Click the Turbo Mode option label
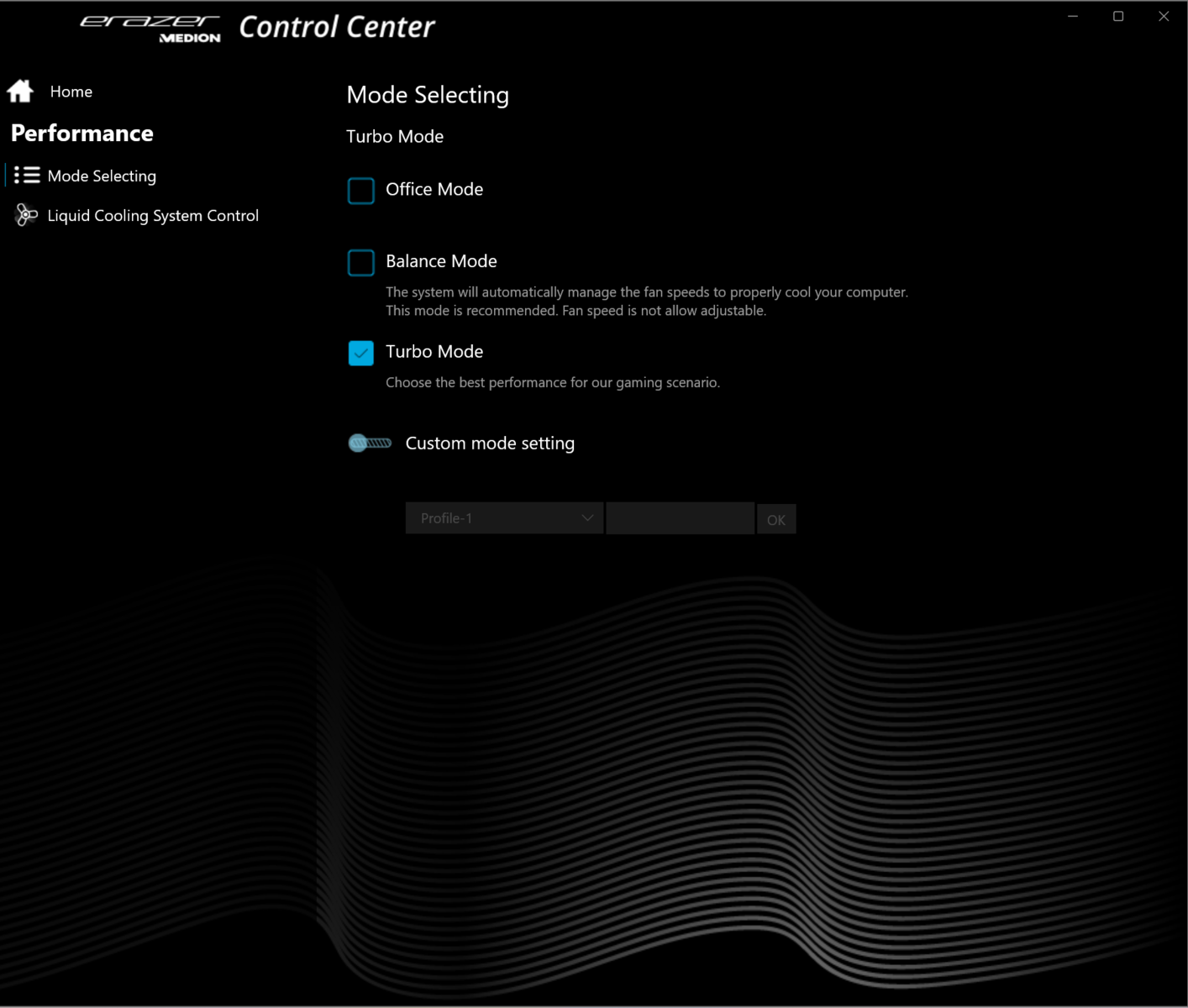The image size is (1188, 1008). (434, 351)
